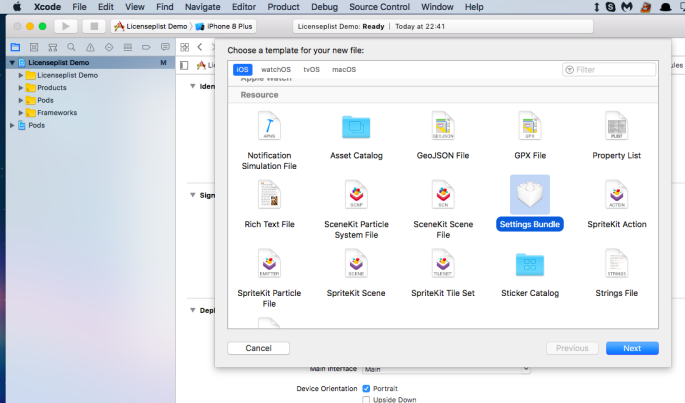Switch to the watchOS platform tab
The image size is (685, 403).
click(x=276, y=69)
